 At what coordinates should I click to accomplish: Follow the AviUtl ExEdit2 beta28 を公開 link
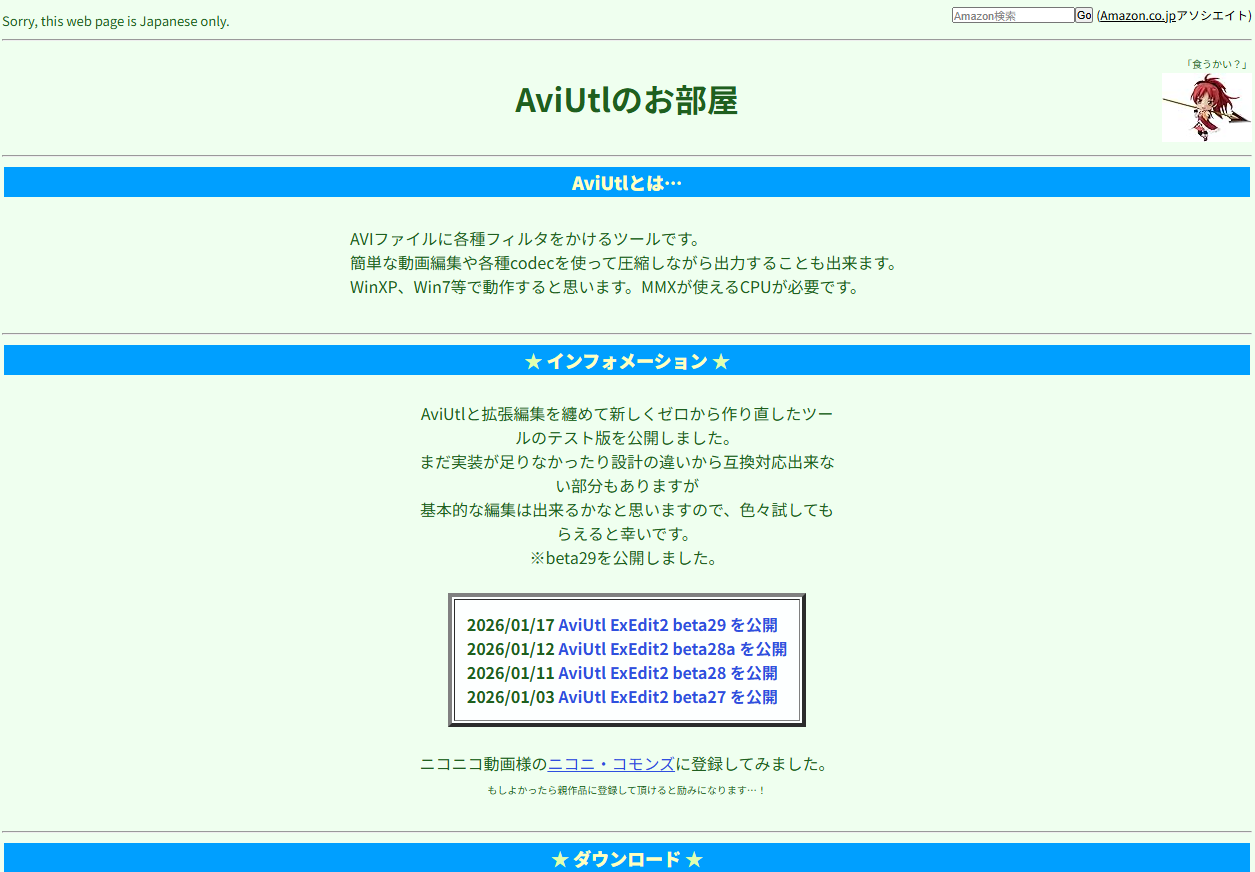tap(667, 673)
